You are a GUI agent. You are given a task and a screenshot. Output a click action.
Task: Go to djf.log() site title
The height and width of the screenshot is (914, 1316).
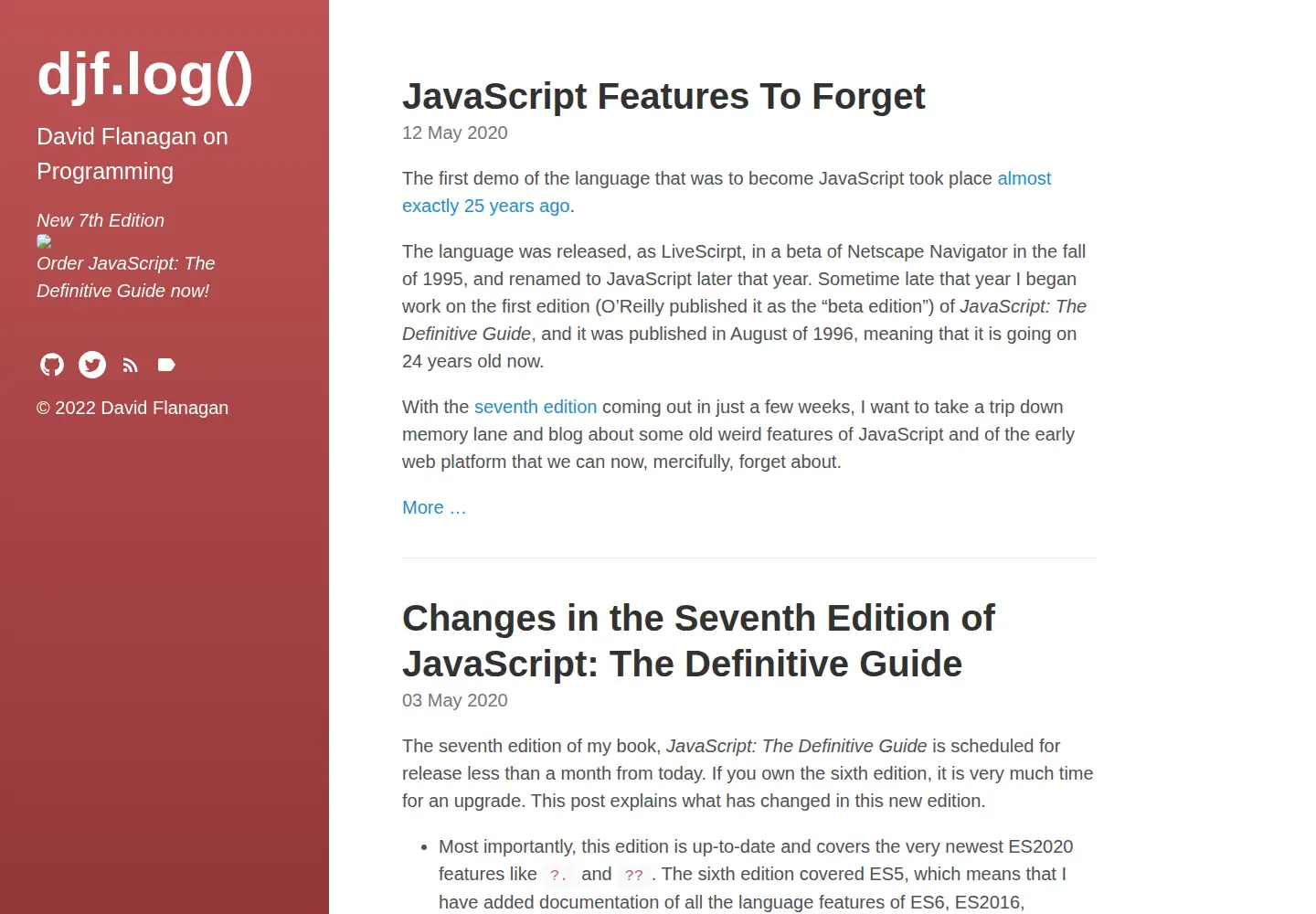click(x=145, y=73)
